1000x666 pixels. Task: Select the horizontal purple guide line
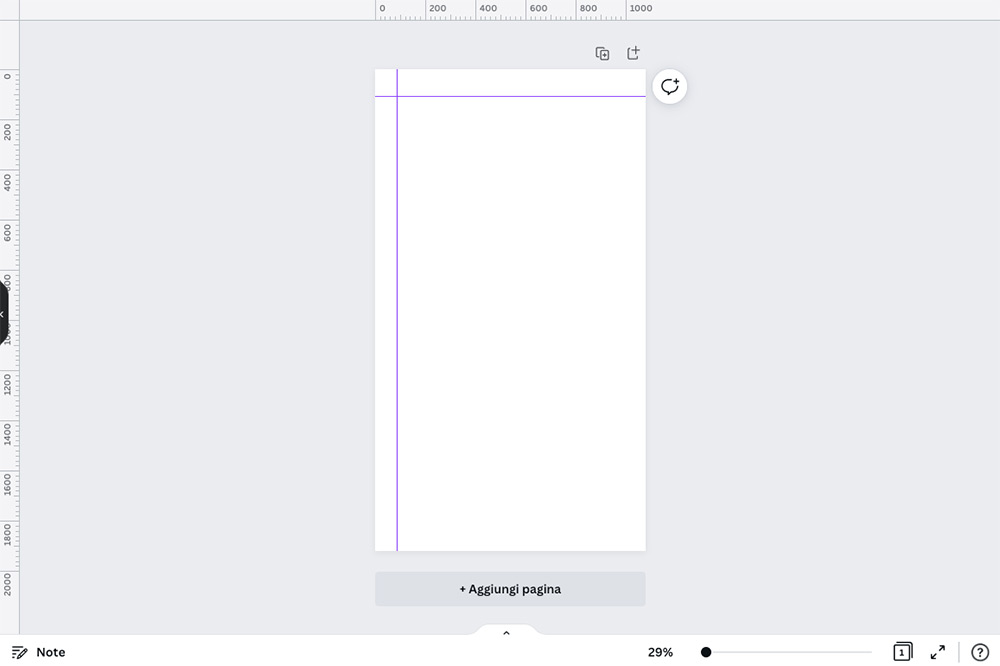click(x=520, y=96)
